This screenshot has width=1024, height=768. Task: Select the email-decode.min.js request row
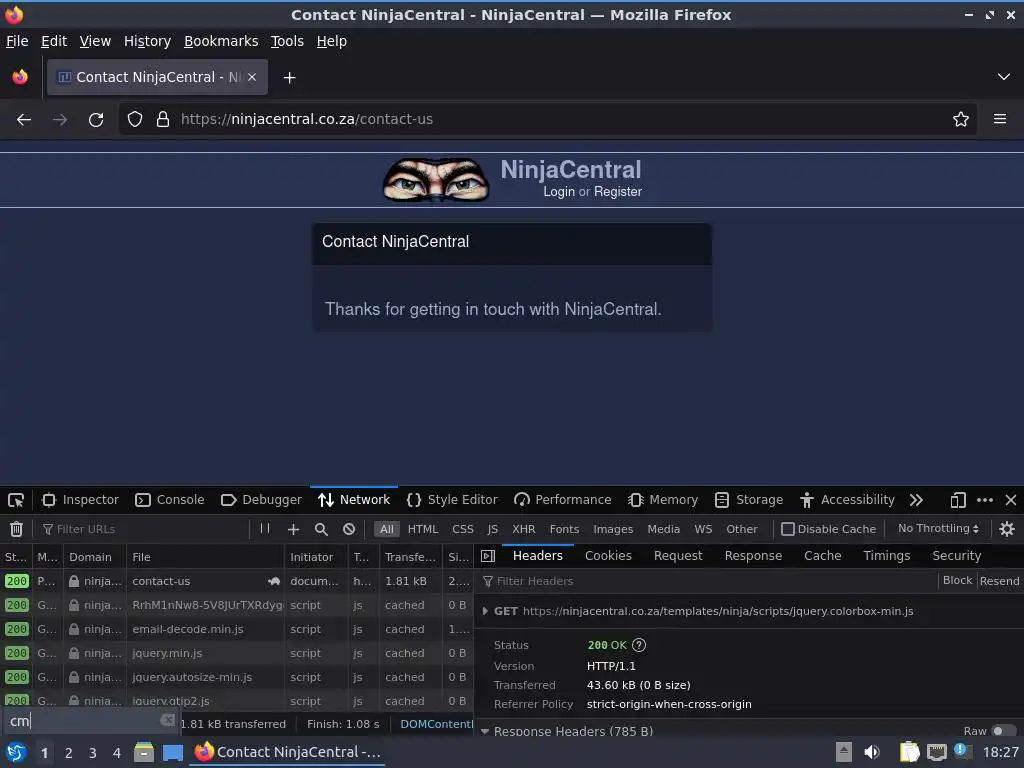point(236,630)
